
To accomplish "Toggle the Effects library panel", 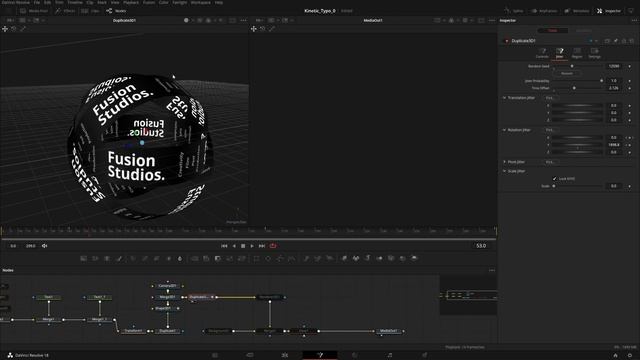I will (x=65, y=11).
